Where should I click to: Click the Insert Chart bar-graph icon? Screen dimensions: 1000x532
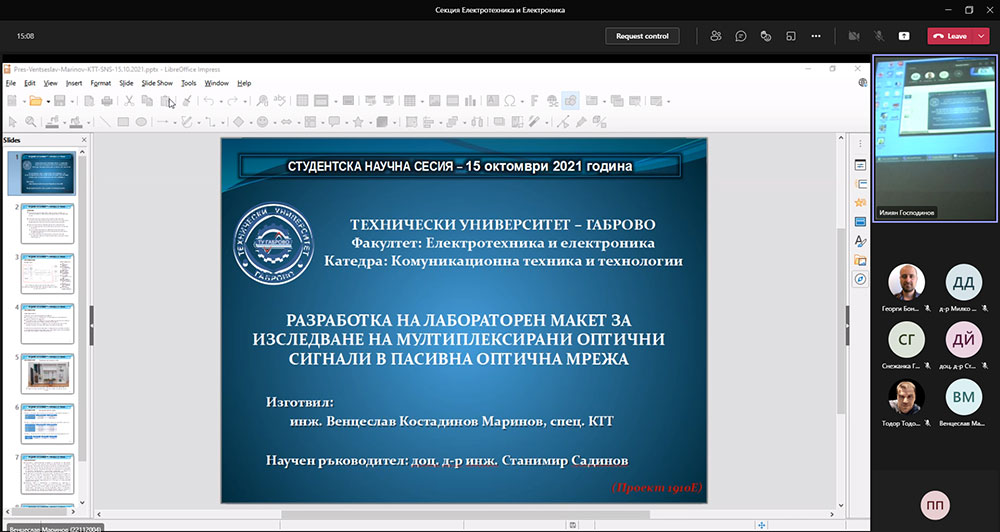(471, 101)
